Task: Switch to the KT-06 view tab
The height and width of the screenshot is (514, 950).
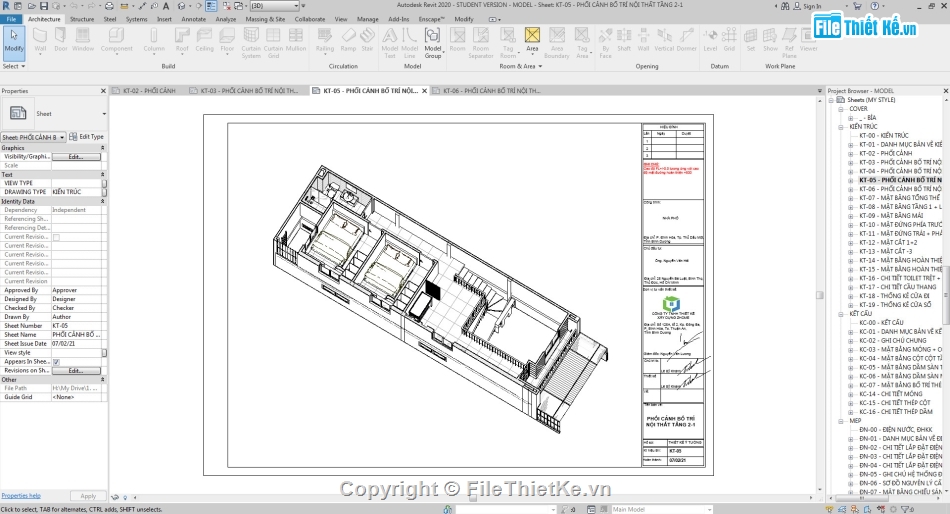Action: click(x=491, y=90)
